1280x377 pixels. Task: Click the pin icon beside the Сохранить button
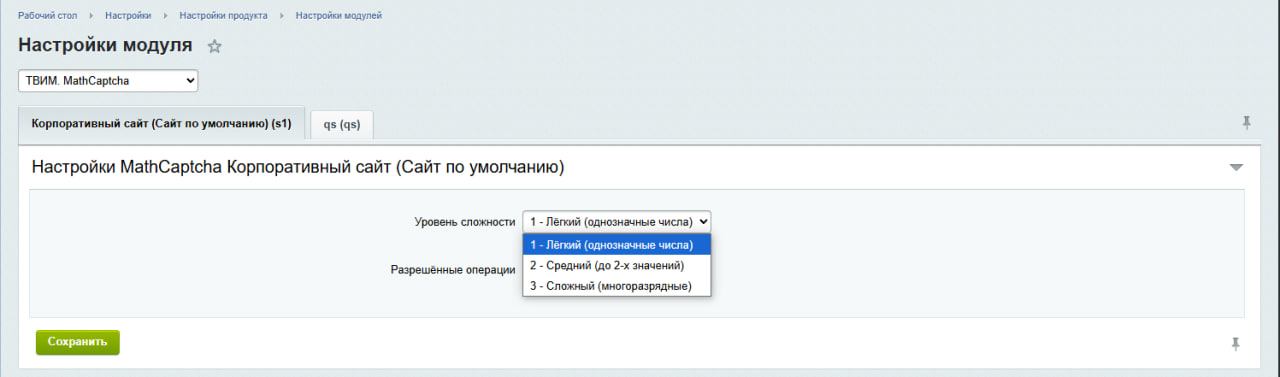click(x=1236, y=344)
